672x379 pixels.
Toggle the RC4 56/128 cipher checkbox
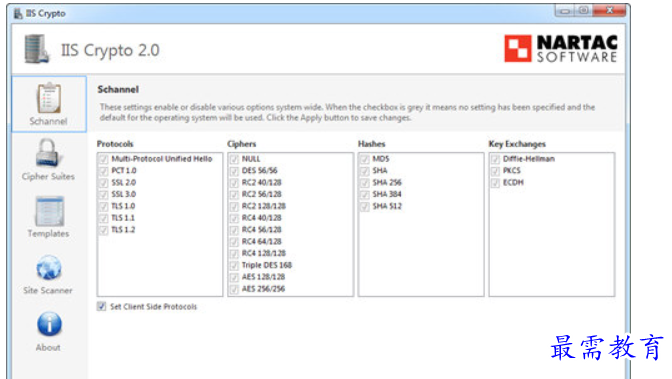click(234, 230)
